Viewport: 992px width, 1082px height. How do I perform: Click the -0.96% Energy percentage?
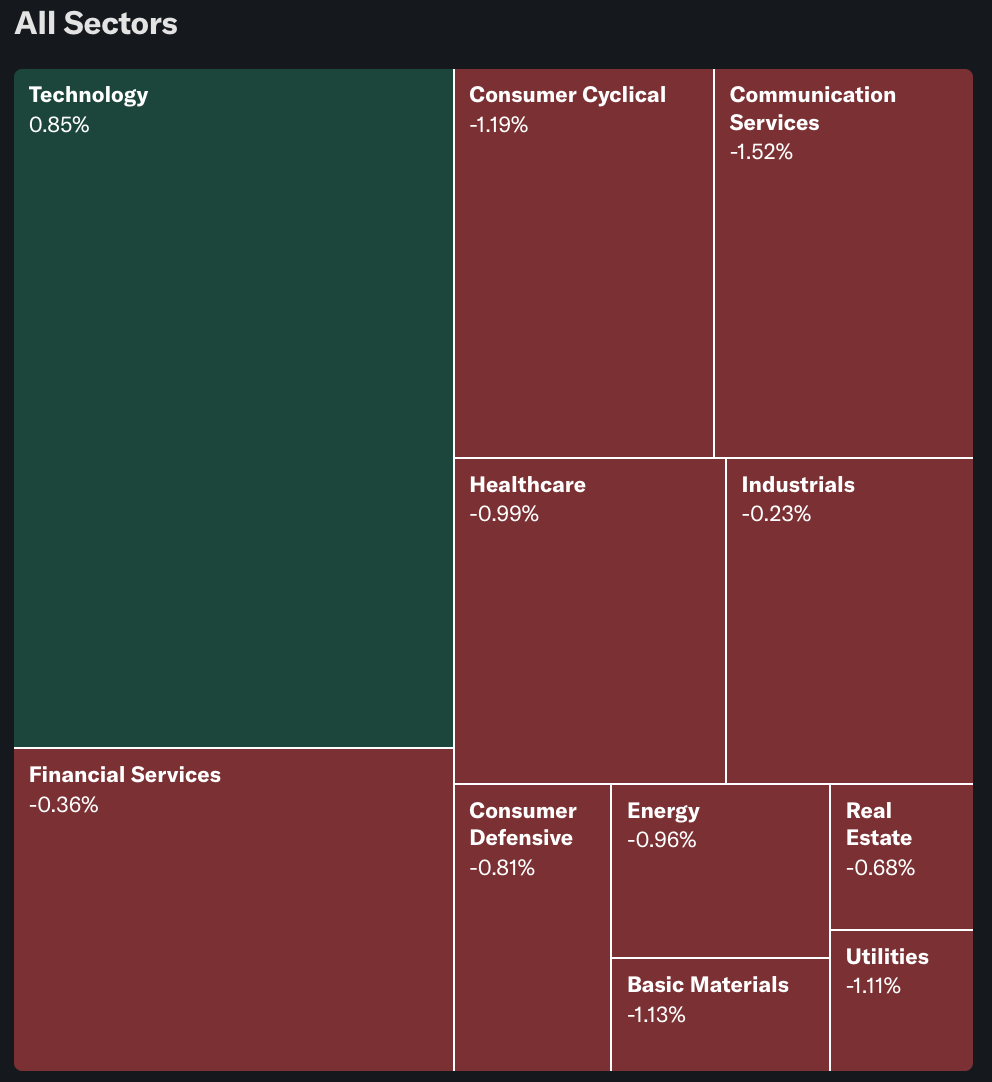661,840
